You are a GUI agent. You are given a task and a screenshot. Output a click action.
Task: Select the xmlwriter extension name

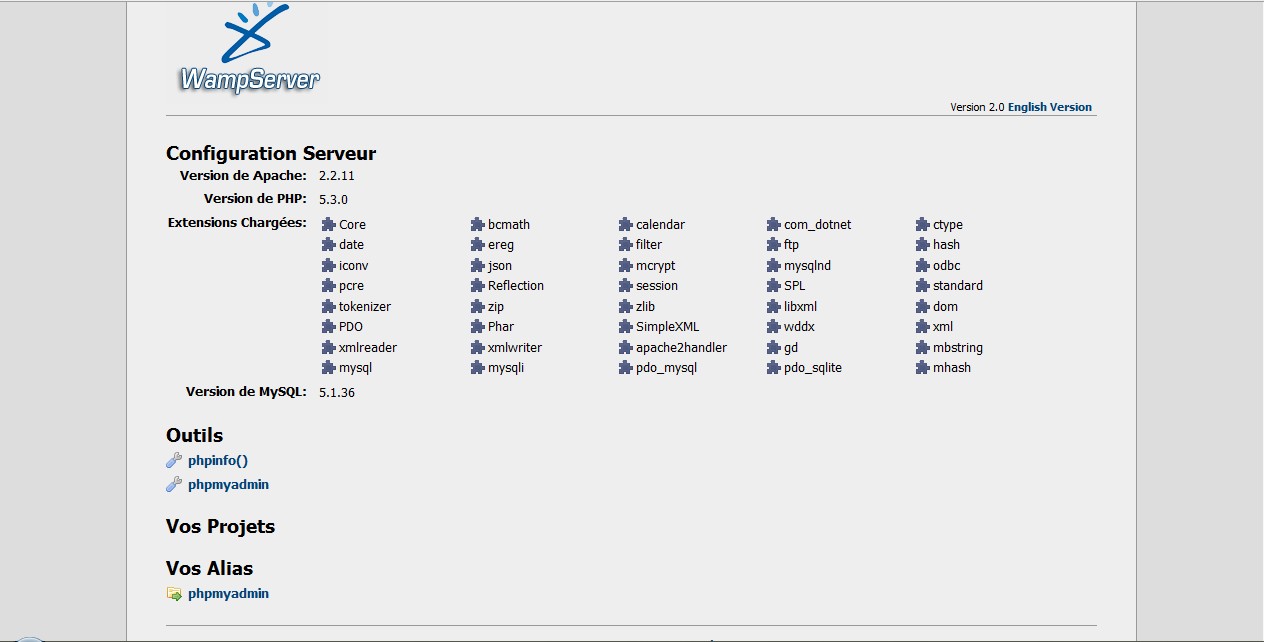515,348
